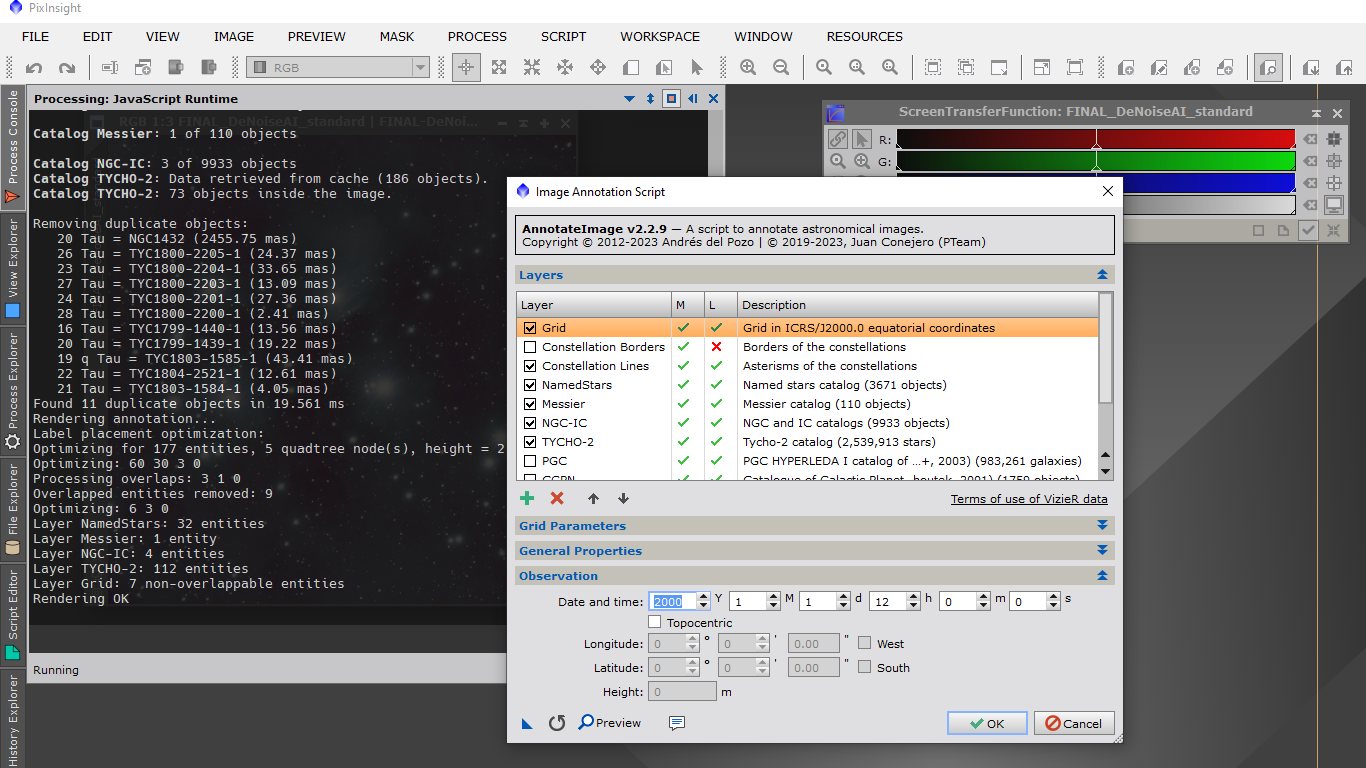Click the red channel STF slider bar
1366x768 pixels.
point(1096,139)
